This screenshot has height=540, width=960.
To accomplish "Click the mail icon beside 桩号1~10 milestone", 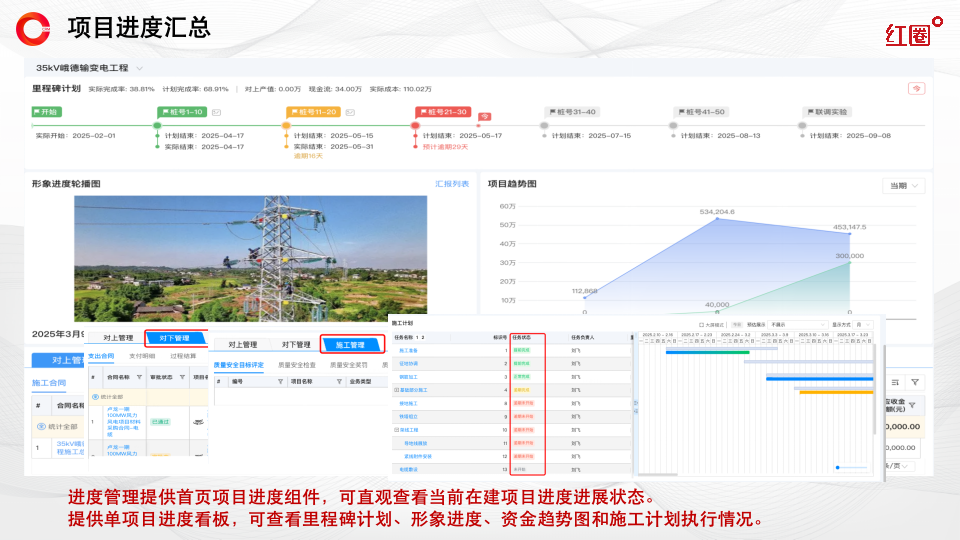I will 216,112.
